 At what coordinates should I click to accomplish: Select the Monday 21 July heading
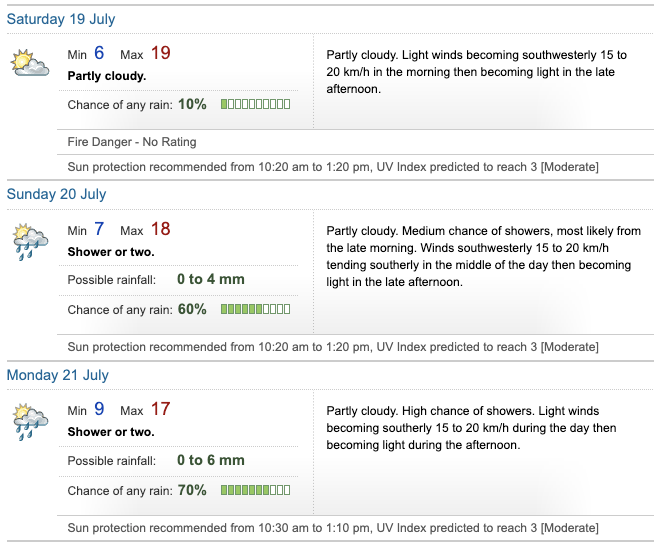click(58, 375)
